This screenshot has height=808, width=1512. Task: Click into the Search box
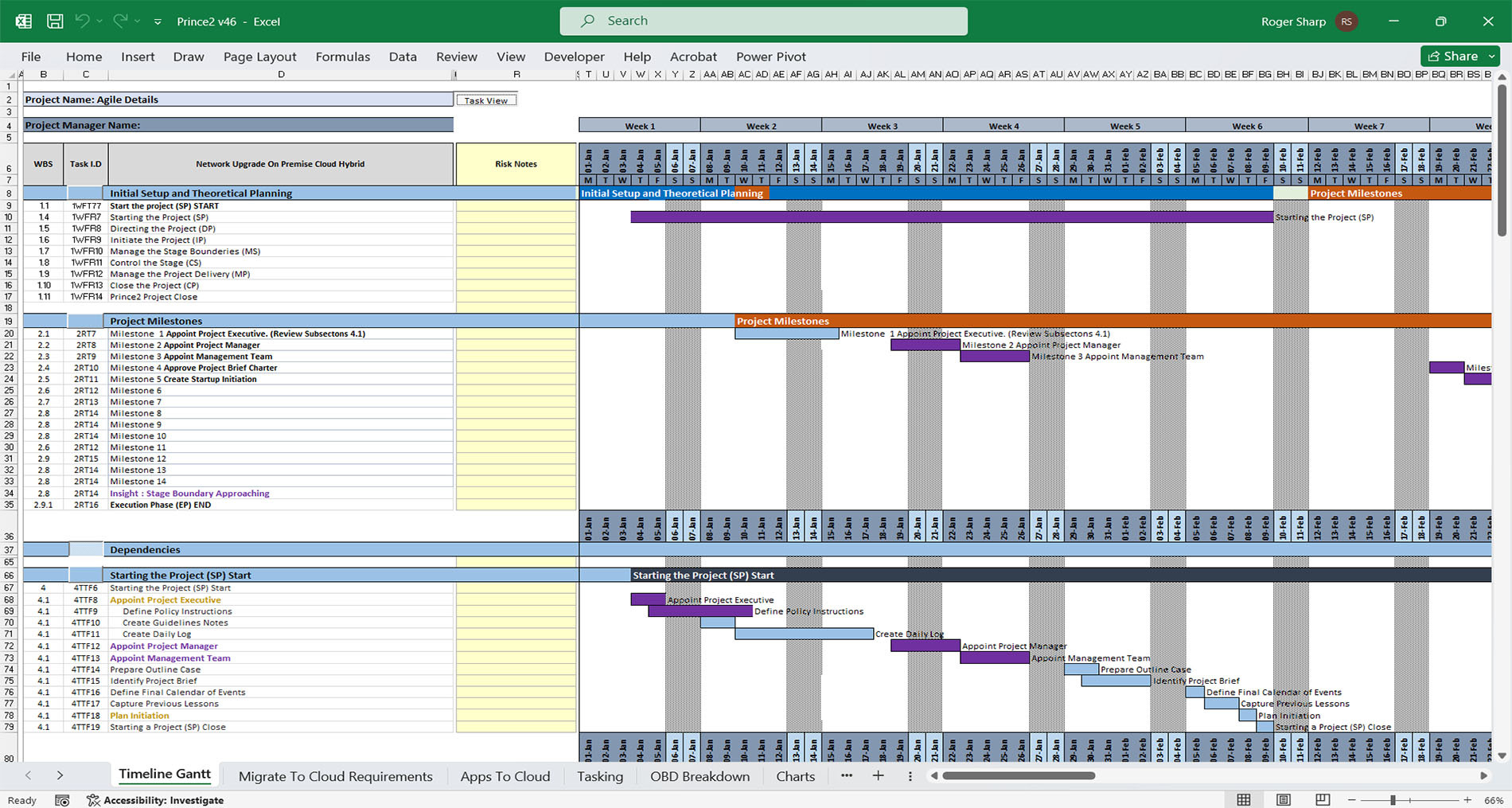tap(764, 21)
